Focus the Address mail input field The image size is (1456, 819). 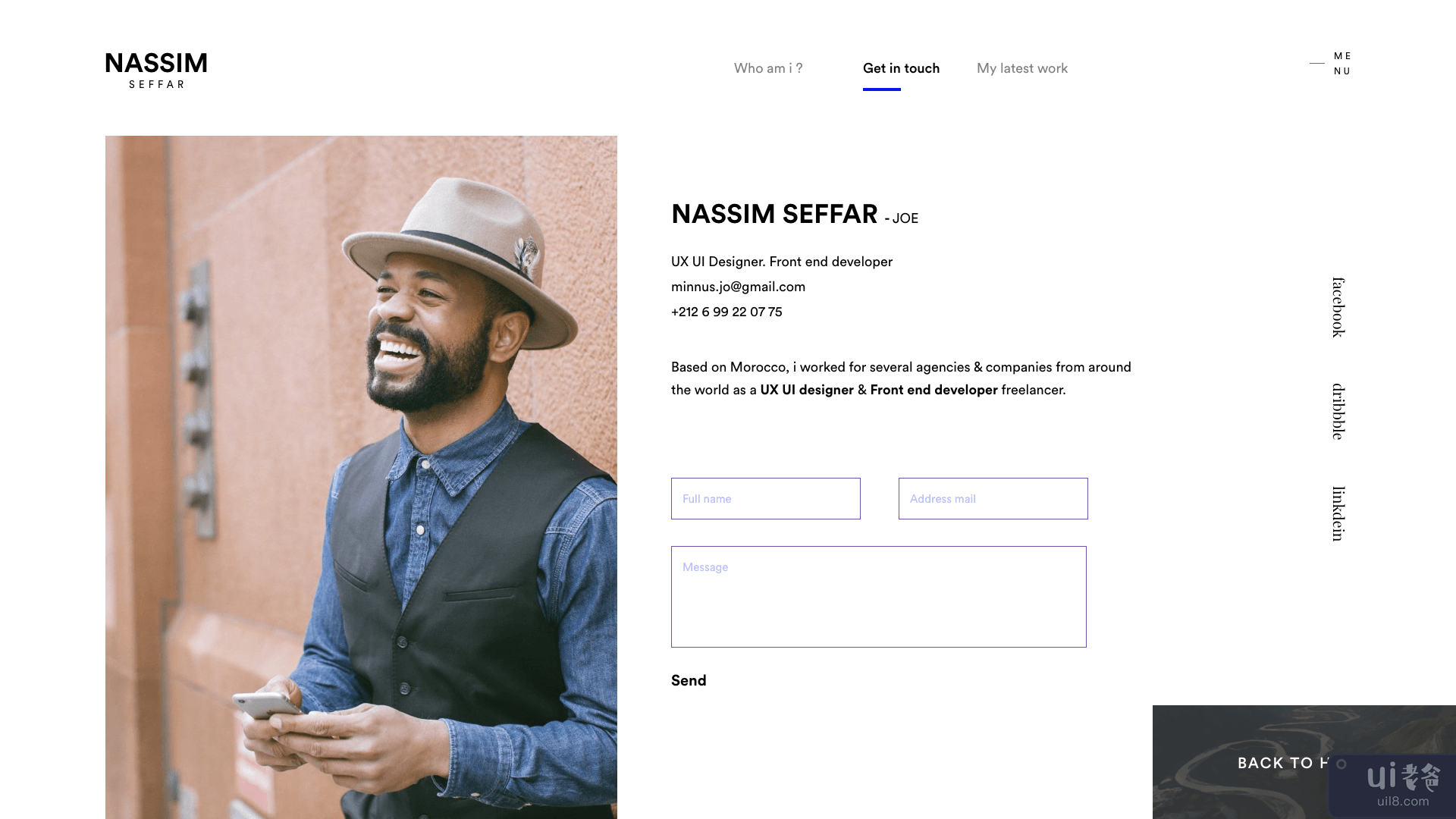coord(993,498)
